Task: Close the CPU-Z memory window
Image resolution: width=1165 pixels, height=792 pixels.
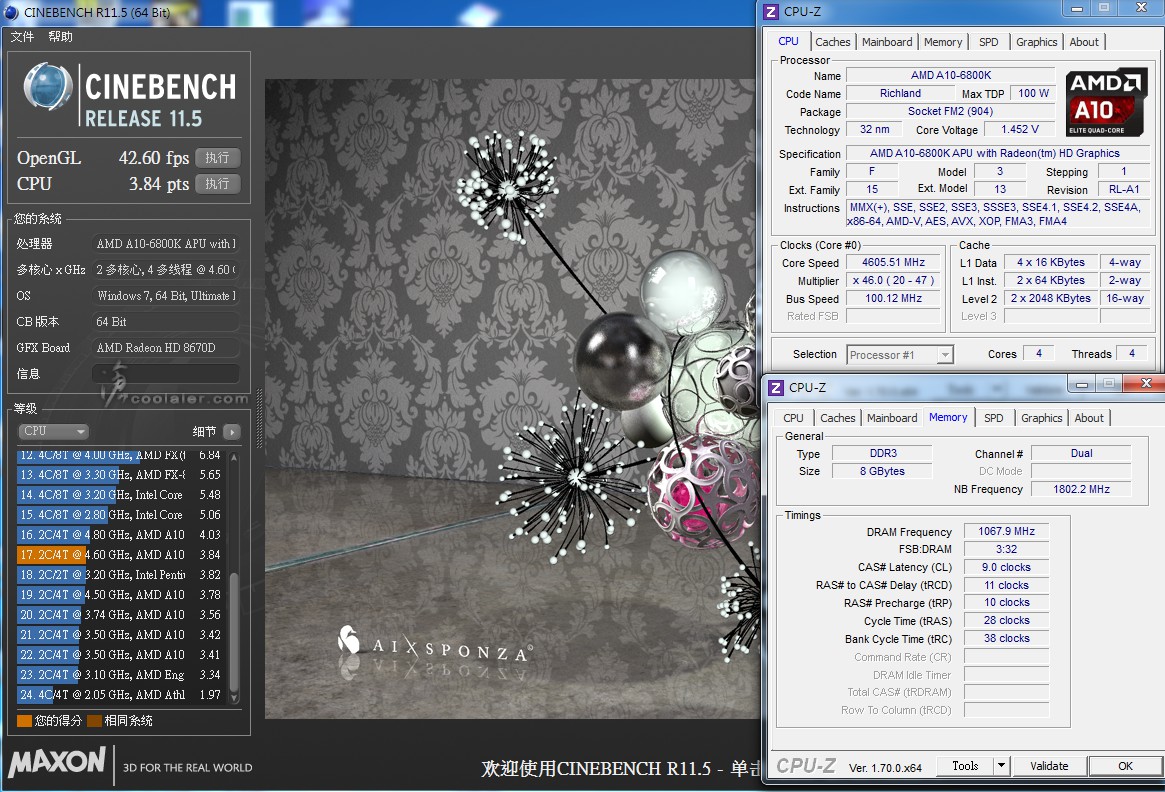Action: 1146,383
